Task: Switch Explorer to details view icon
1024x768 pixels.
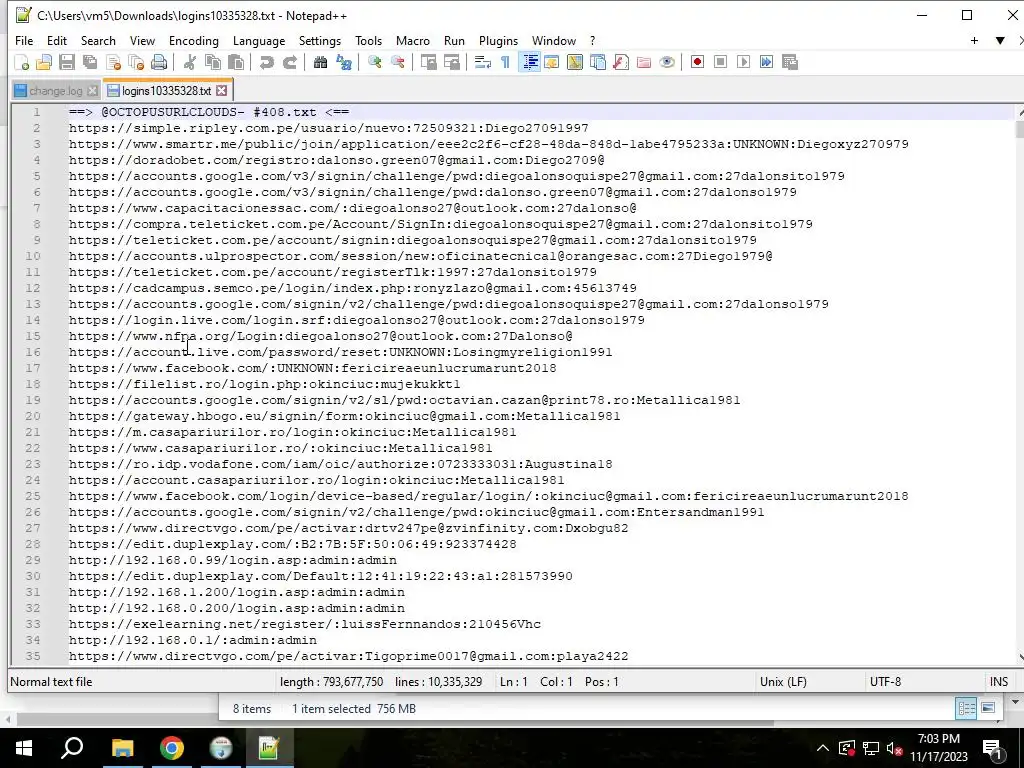Action: (966, 709)
